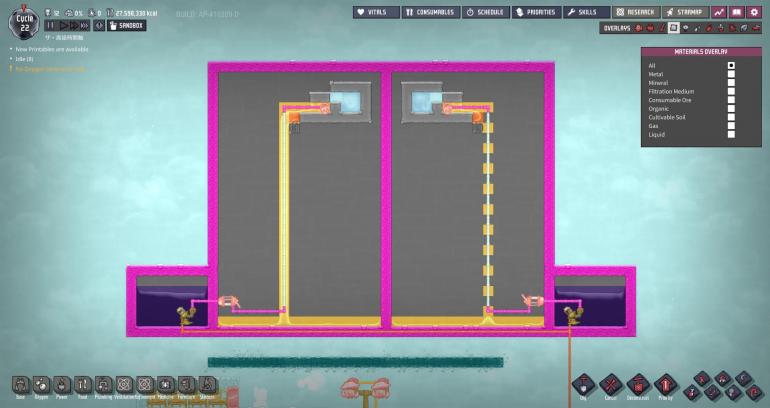Open the Food build category
770x408 pixels.
click(x=82, y=386)
